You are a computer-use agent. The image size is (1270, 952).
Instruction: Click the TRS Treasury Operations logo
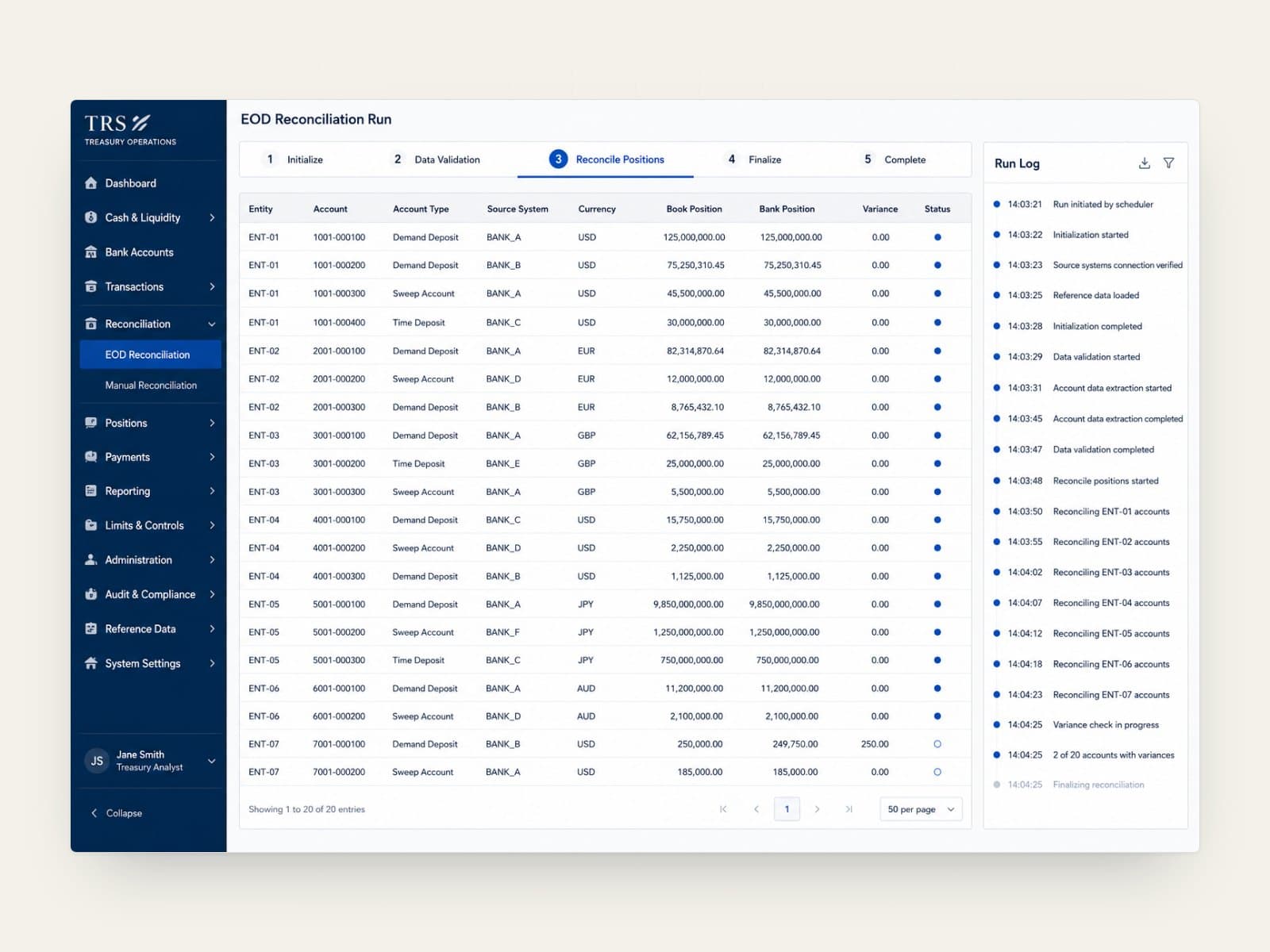[130, 130]
